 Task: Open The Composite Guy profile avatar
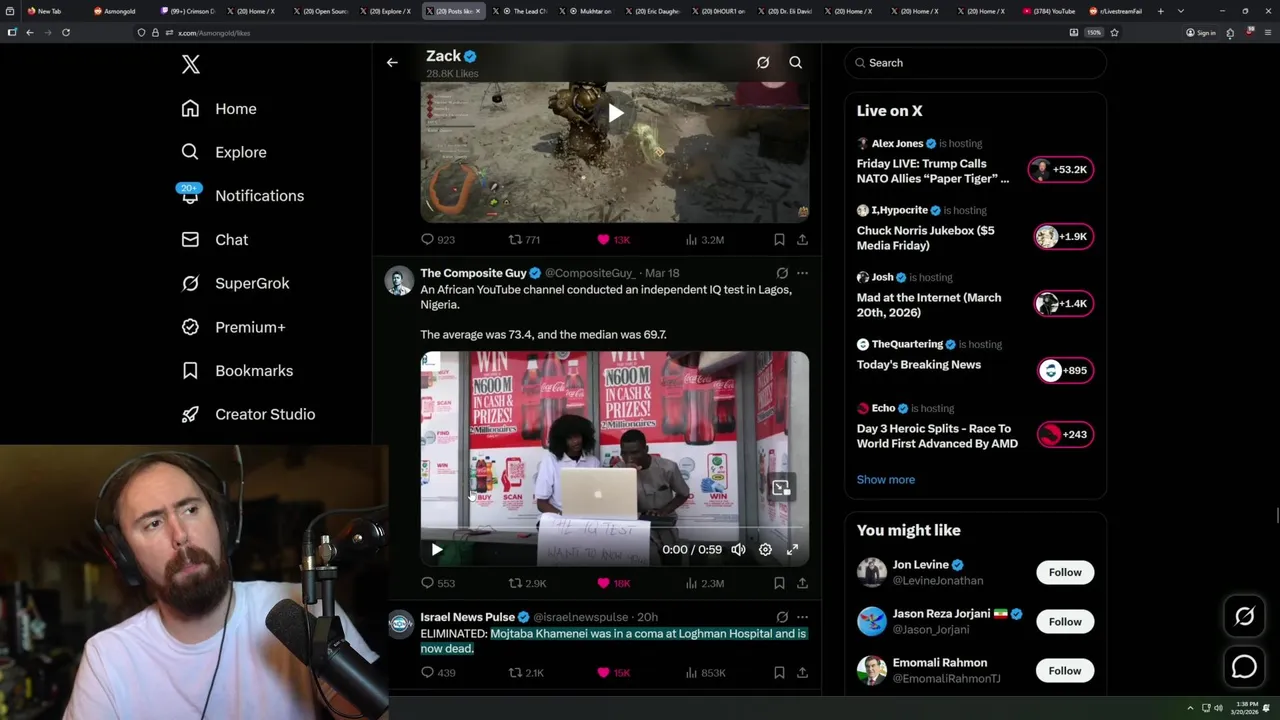click(400, 281)
